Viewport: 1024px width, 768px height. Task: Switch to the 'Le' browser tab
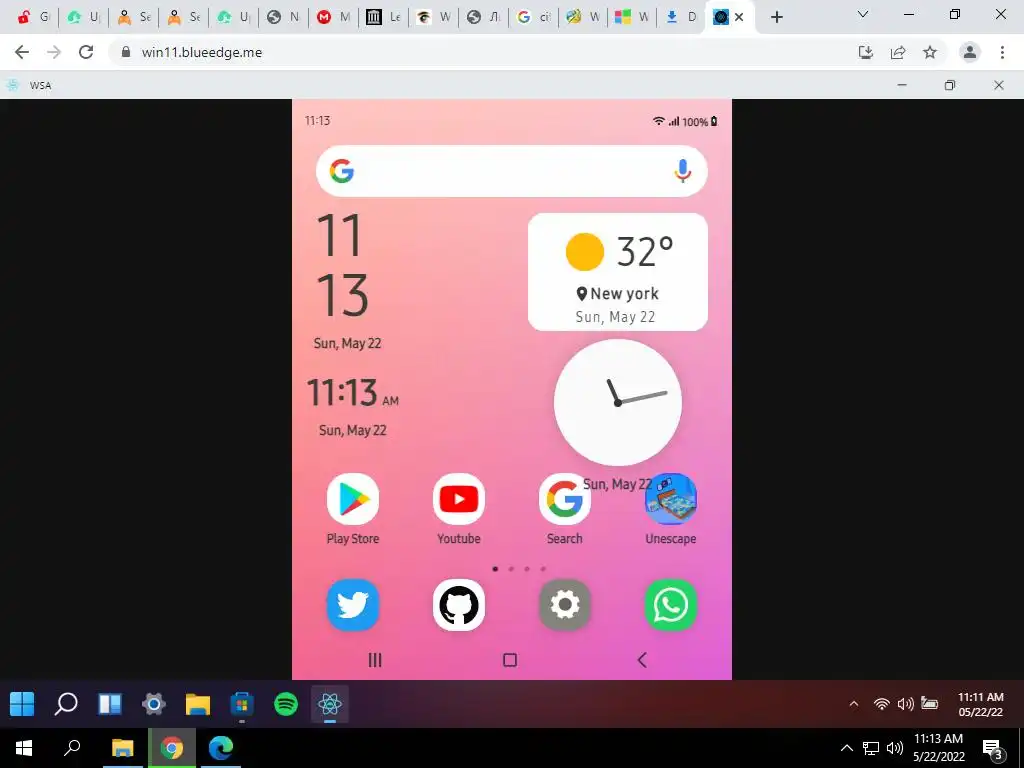[x=384, y=17]
